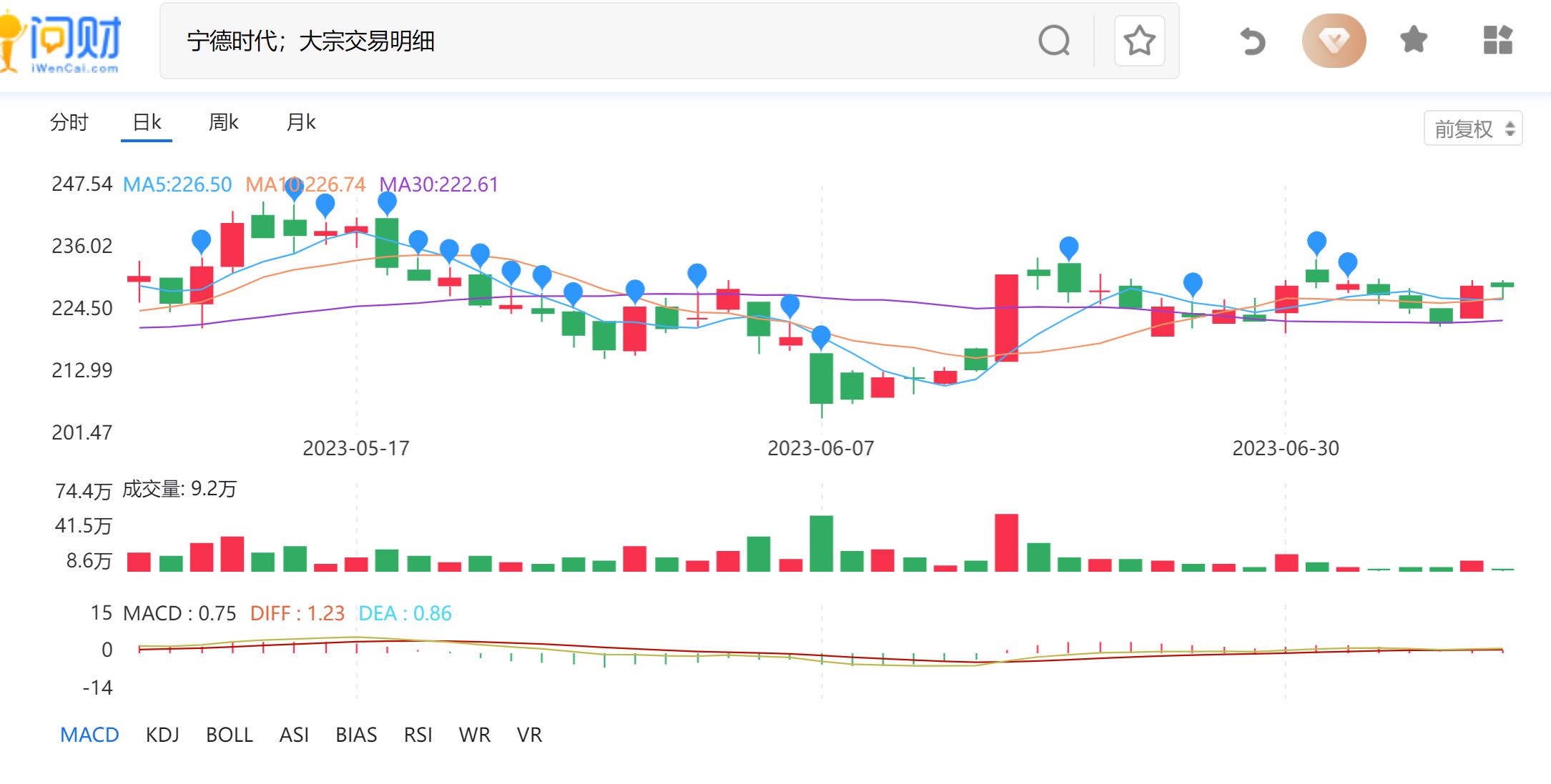Select the MACD indicator

89,735
